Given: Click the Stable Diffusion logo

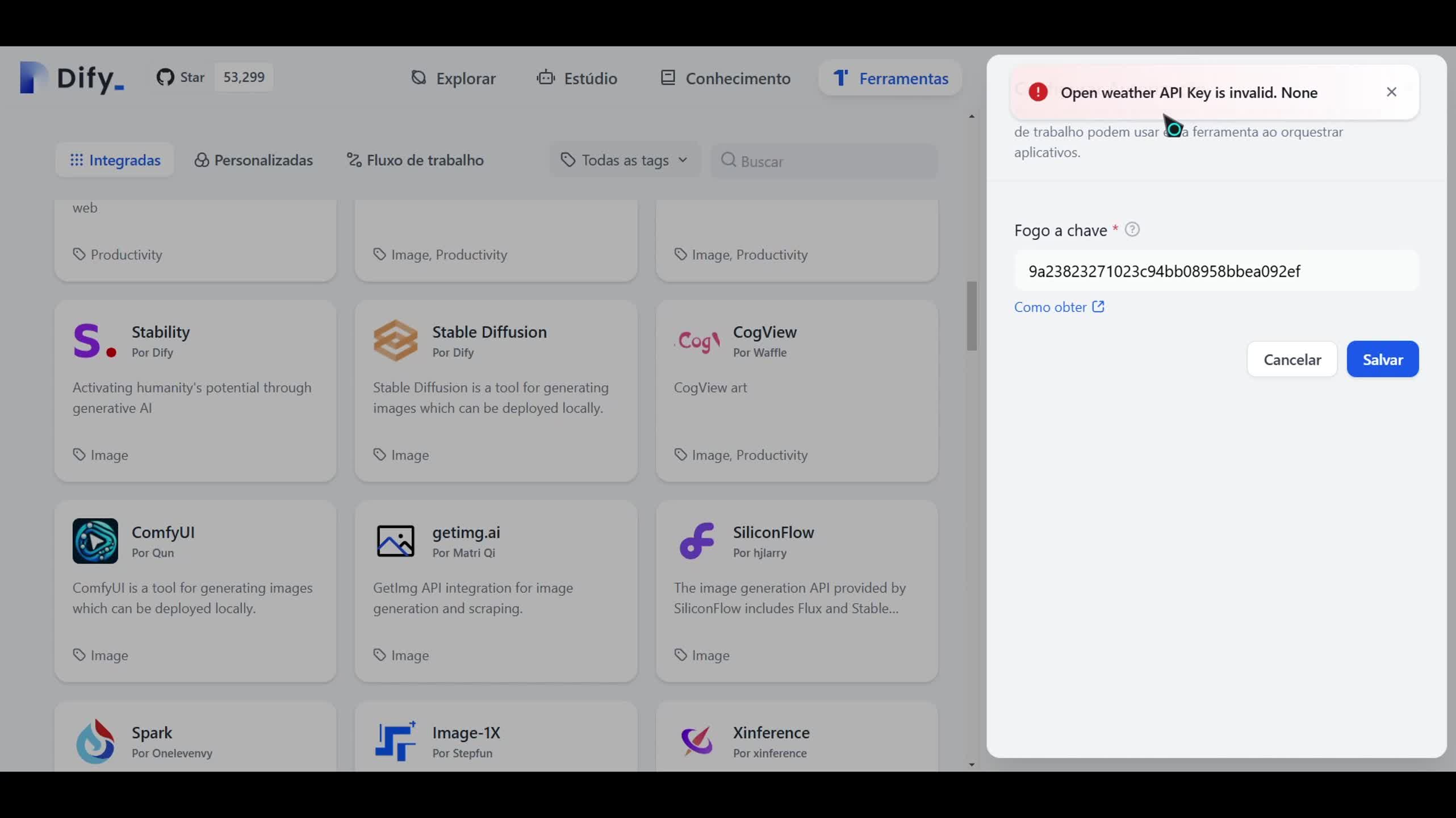Looking at the screenshot, I should pyautogui.click(x=395, y=340).
